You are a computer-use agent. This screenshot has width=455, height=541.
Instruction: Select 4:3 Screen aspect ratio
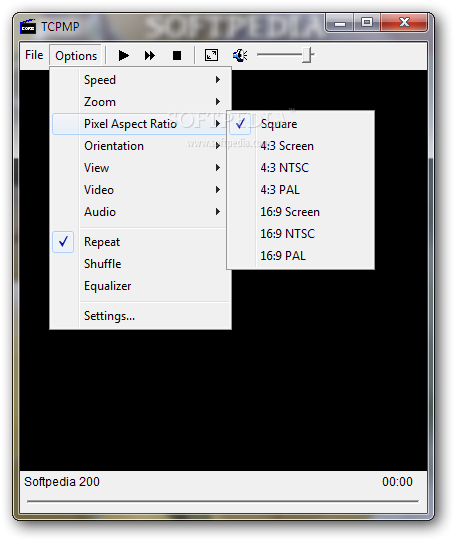click(301, 146)
